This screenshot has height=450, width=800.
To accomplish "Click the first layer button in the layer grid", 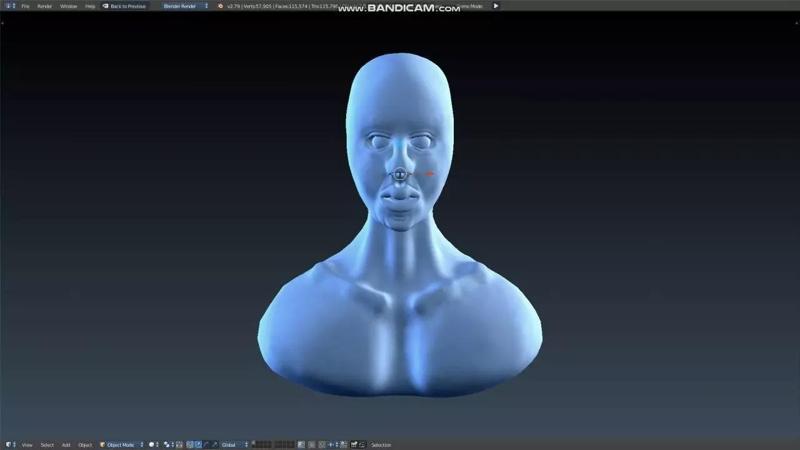I will pyautogui.click(x=254, y=443).
